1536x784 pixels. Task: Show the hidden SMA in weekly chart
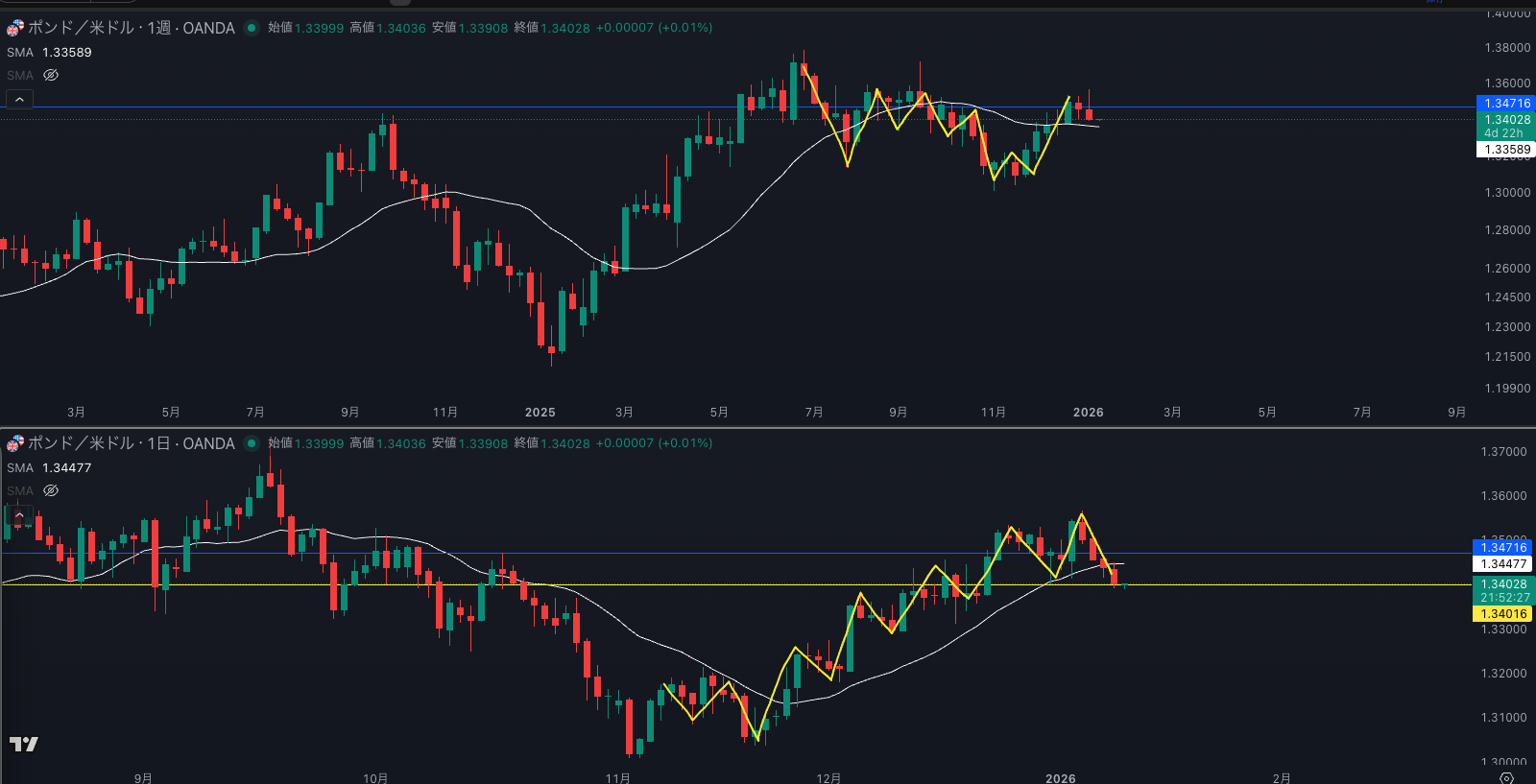pos(51,75)
